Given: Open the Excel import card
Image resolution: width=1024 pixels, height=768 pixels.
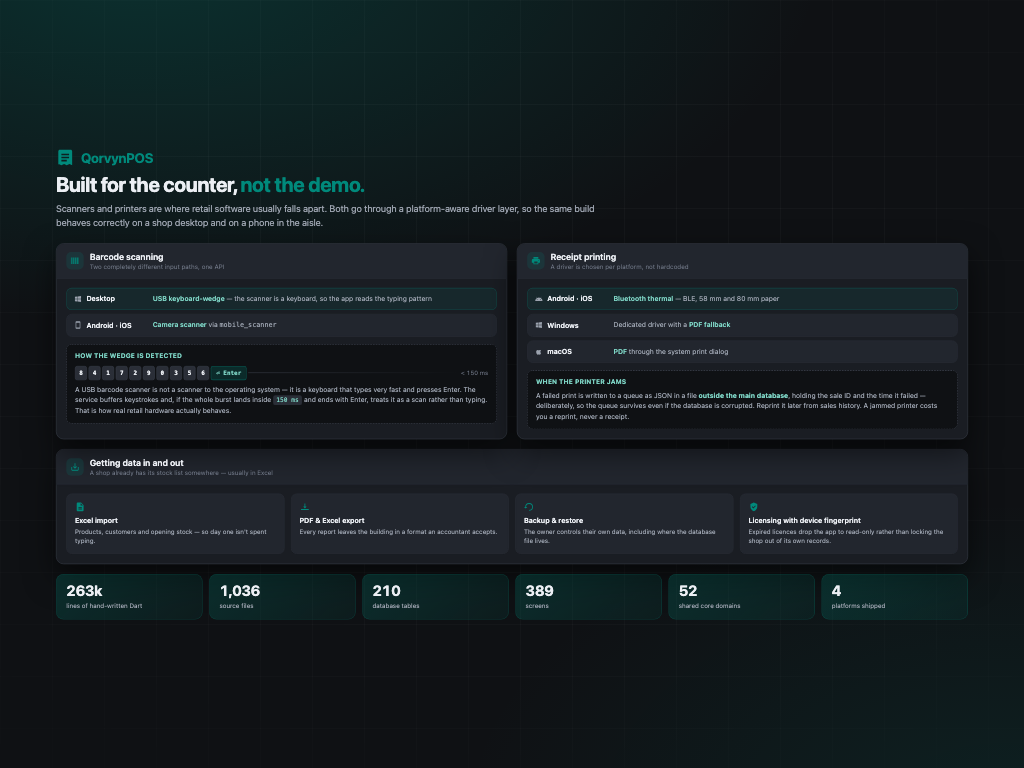Looking at the screenshot, I should 175,524.
